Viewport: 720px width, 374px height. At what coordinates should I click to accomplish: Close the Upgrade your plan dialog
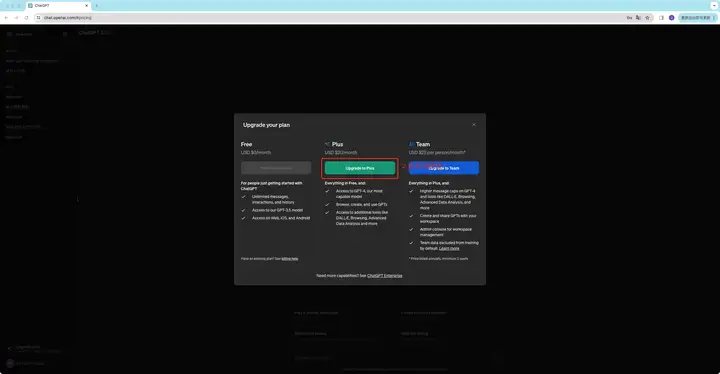(x=474, y=125)
